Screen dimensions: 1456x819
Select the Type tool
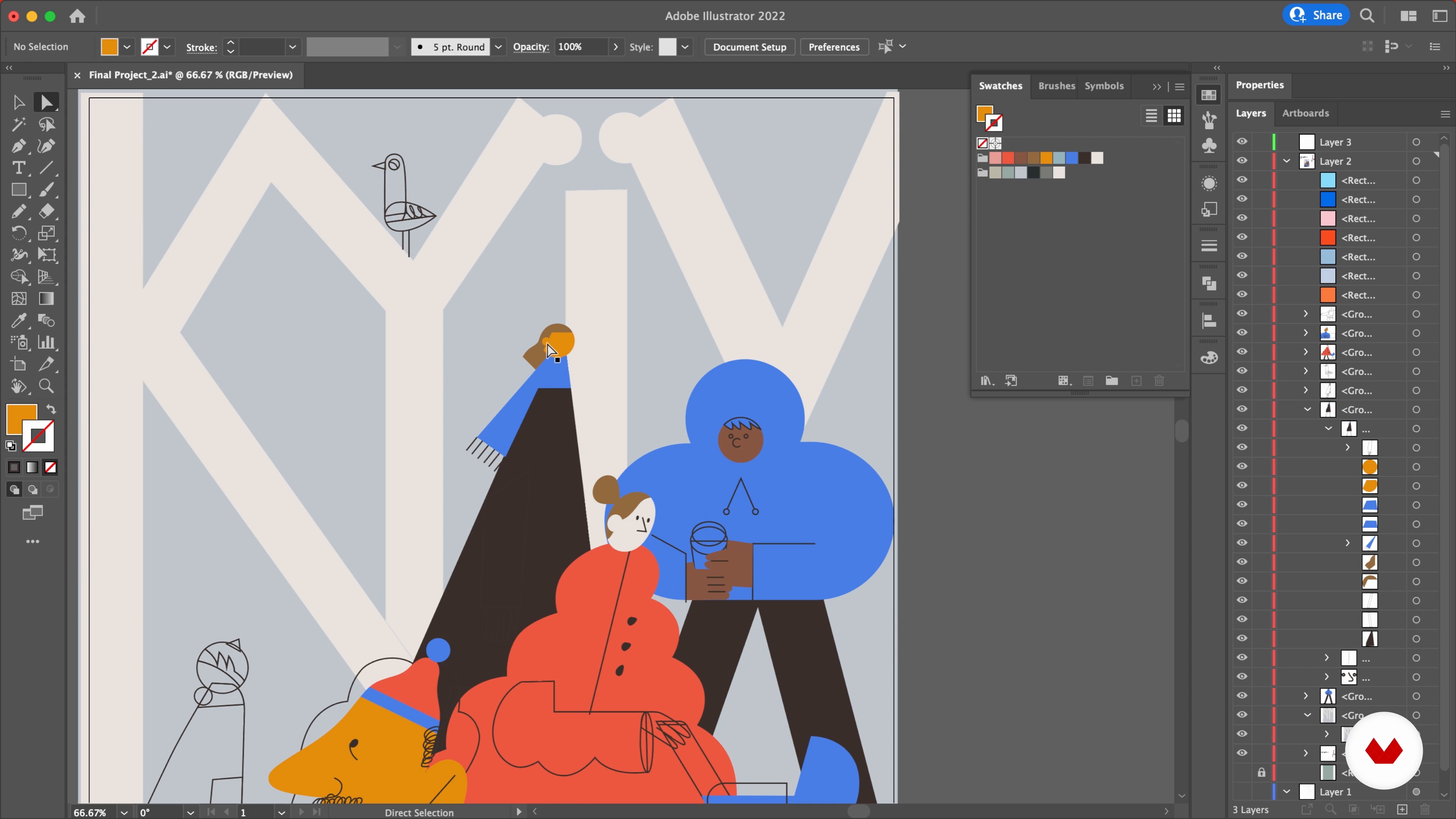pos(19,168)
